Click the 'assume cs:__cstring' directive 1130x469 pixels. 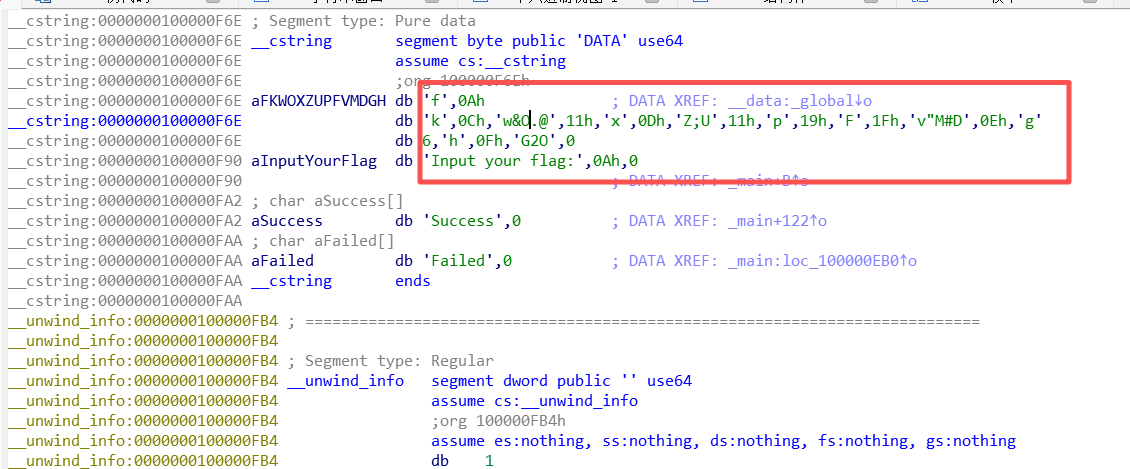point(481,61)
